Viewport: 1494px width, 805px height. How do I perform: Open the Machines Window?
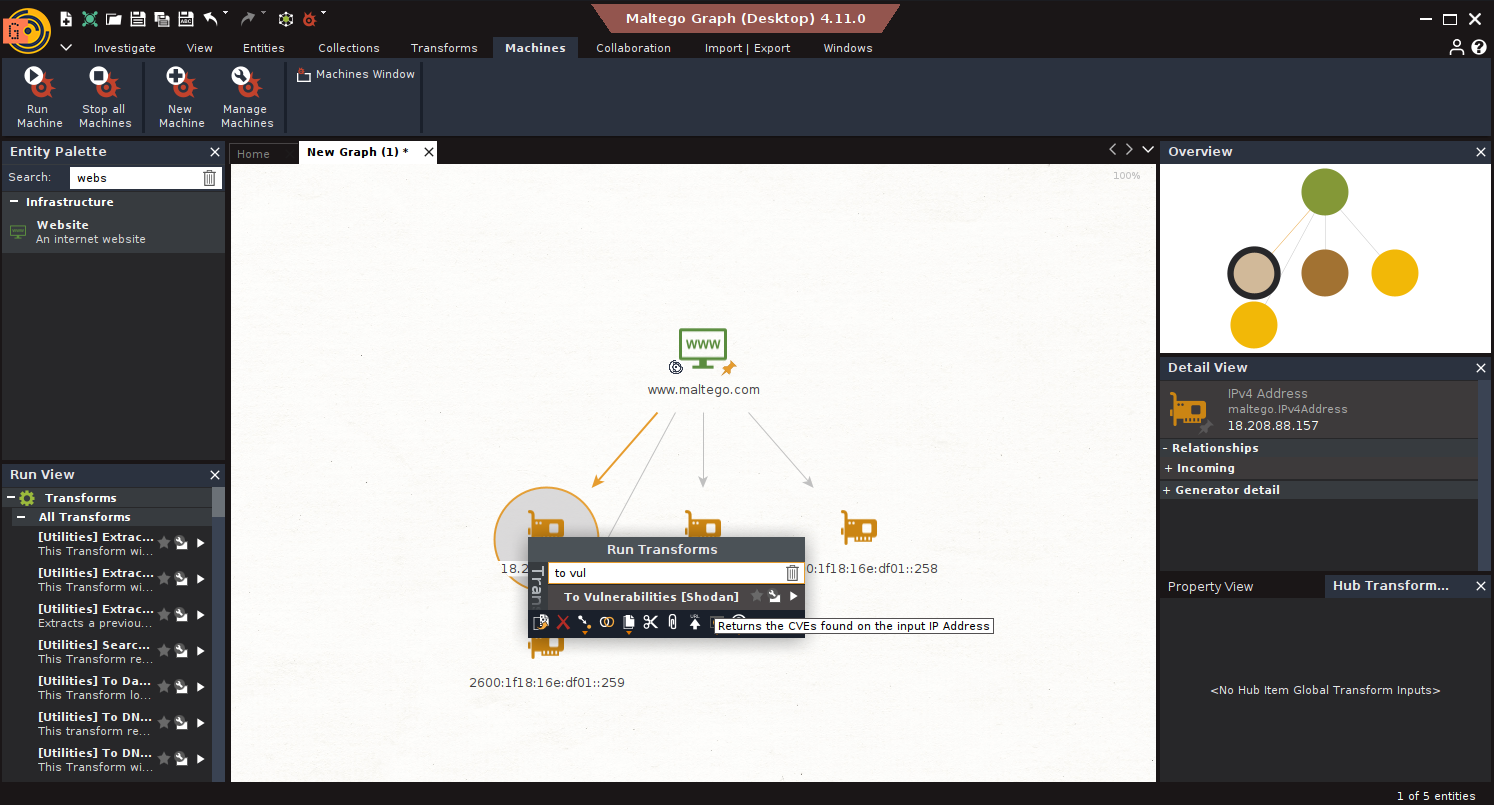pos(356,74)
